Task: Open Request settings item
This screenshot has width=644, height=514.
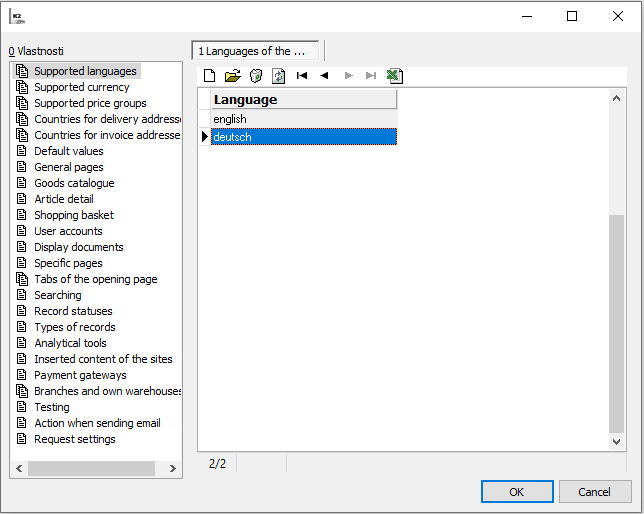Action: click(75, 440)
